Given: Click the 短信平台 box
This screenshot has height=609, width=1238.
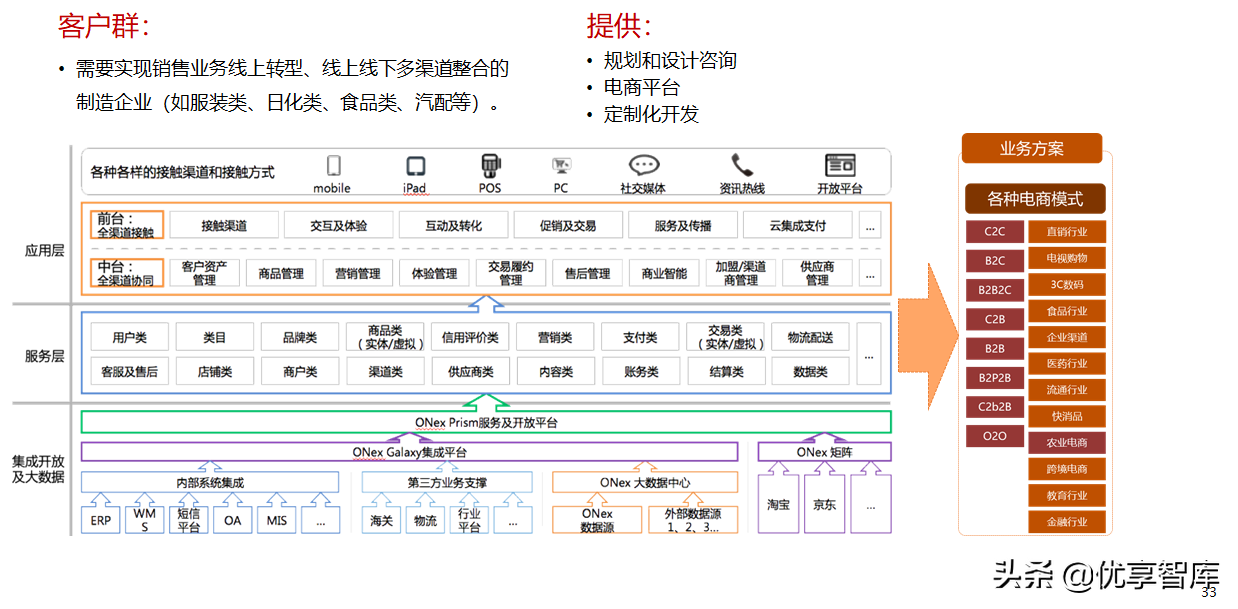Looking at the screenshot, I should coord(188,520).
